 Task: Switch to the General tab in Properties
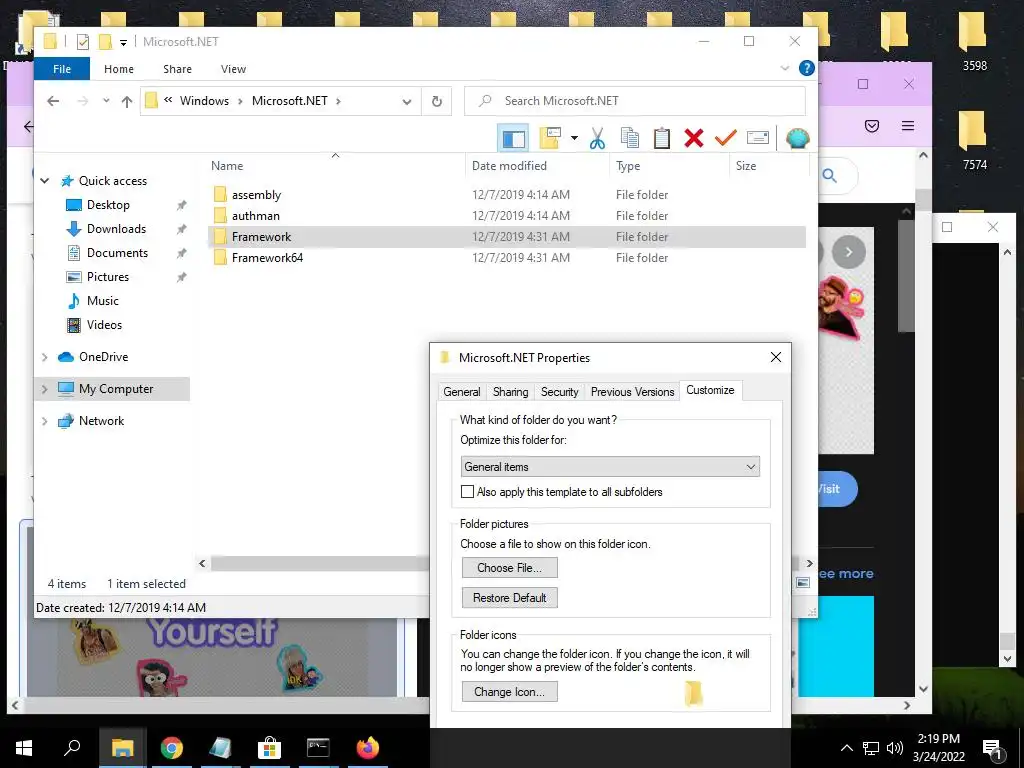(462, 392)
